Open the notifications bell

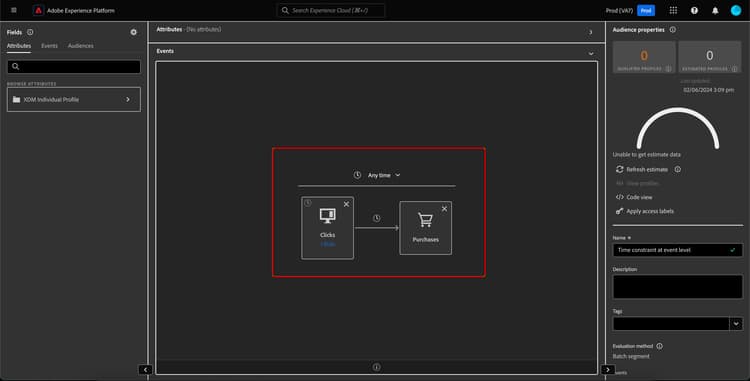715,10
